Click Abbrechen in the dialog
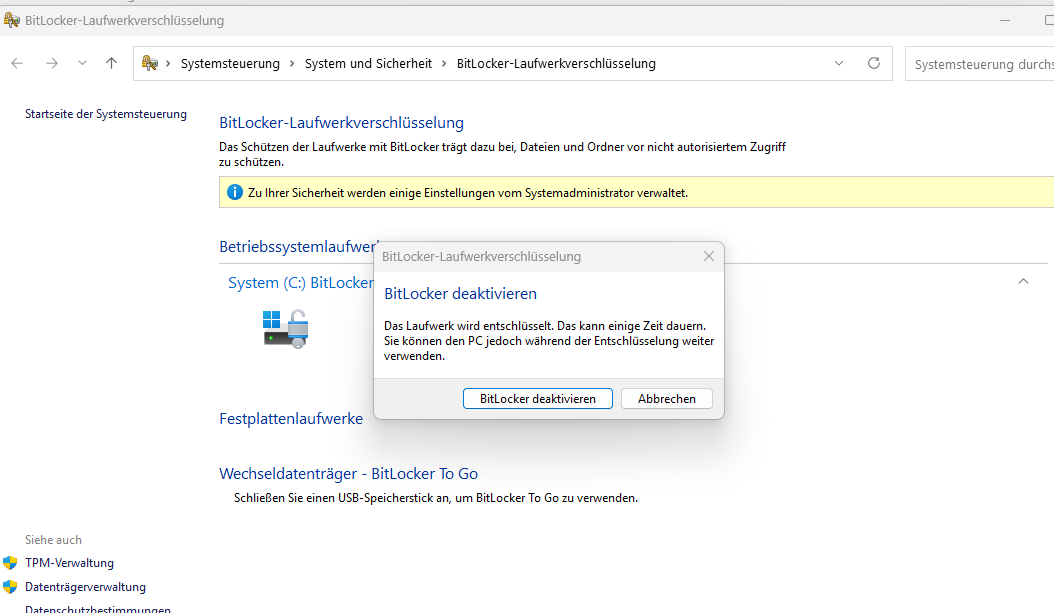 coord(667,399)
